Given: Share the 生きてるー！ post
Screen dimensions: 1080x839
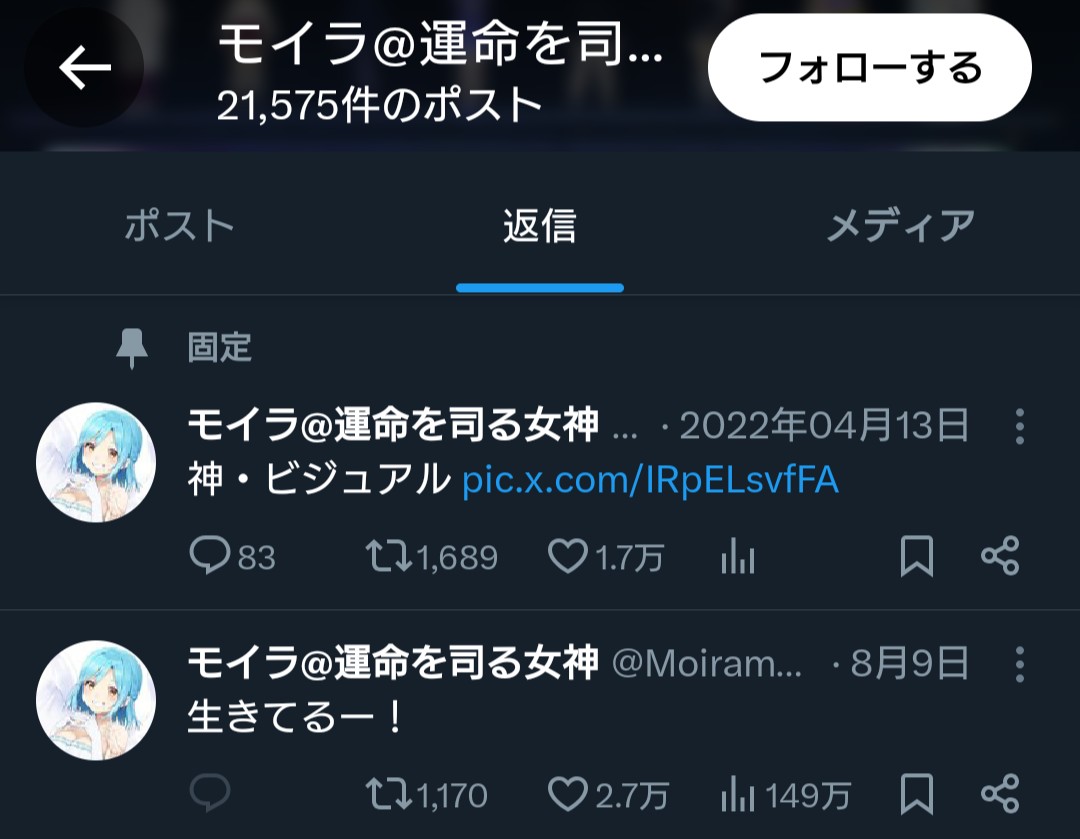Looking at the screenshot, I should [x=1000, y=793].
